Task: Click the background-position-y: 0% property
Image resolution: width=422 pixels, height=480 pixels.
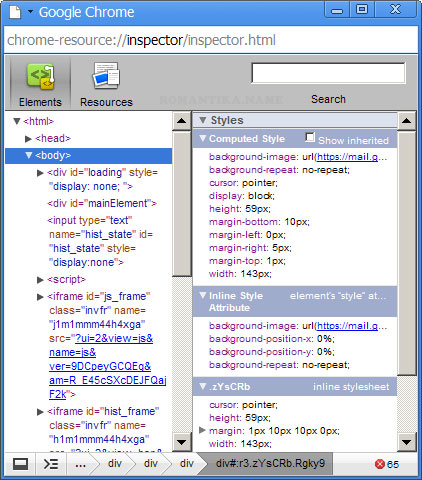Action: point(272,352)
